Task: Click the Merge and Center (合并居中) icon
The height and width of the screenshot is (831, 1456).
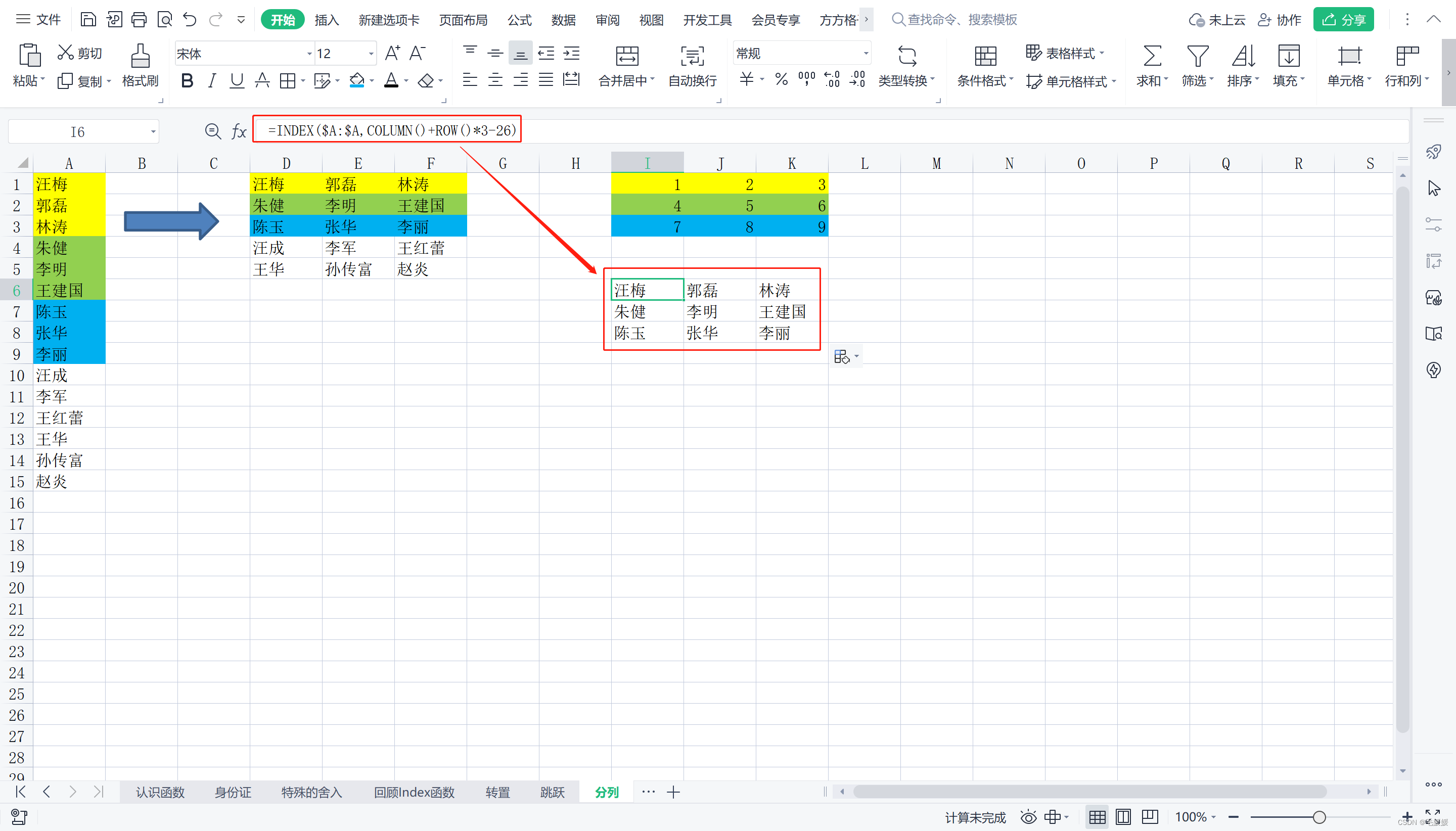Action: (627, 56)
